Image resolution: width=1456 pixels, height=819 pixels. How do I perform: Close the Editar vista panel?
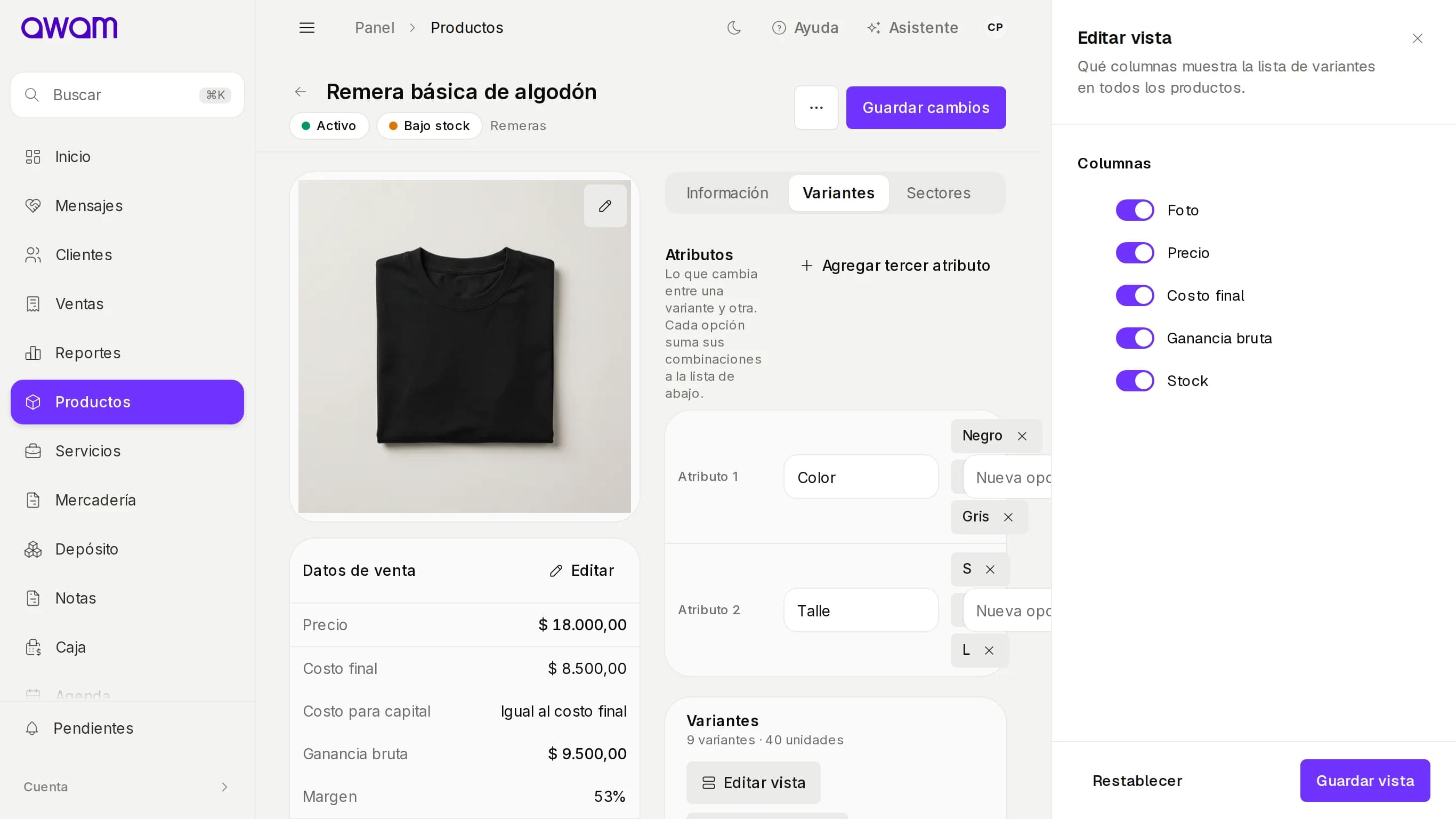tap(1417, 38)
